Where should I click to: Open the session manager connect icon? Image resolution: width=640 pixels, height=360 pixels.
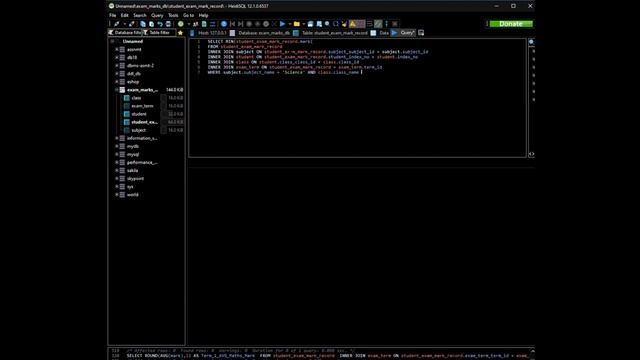116,24
